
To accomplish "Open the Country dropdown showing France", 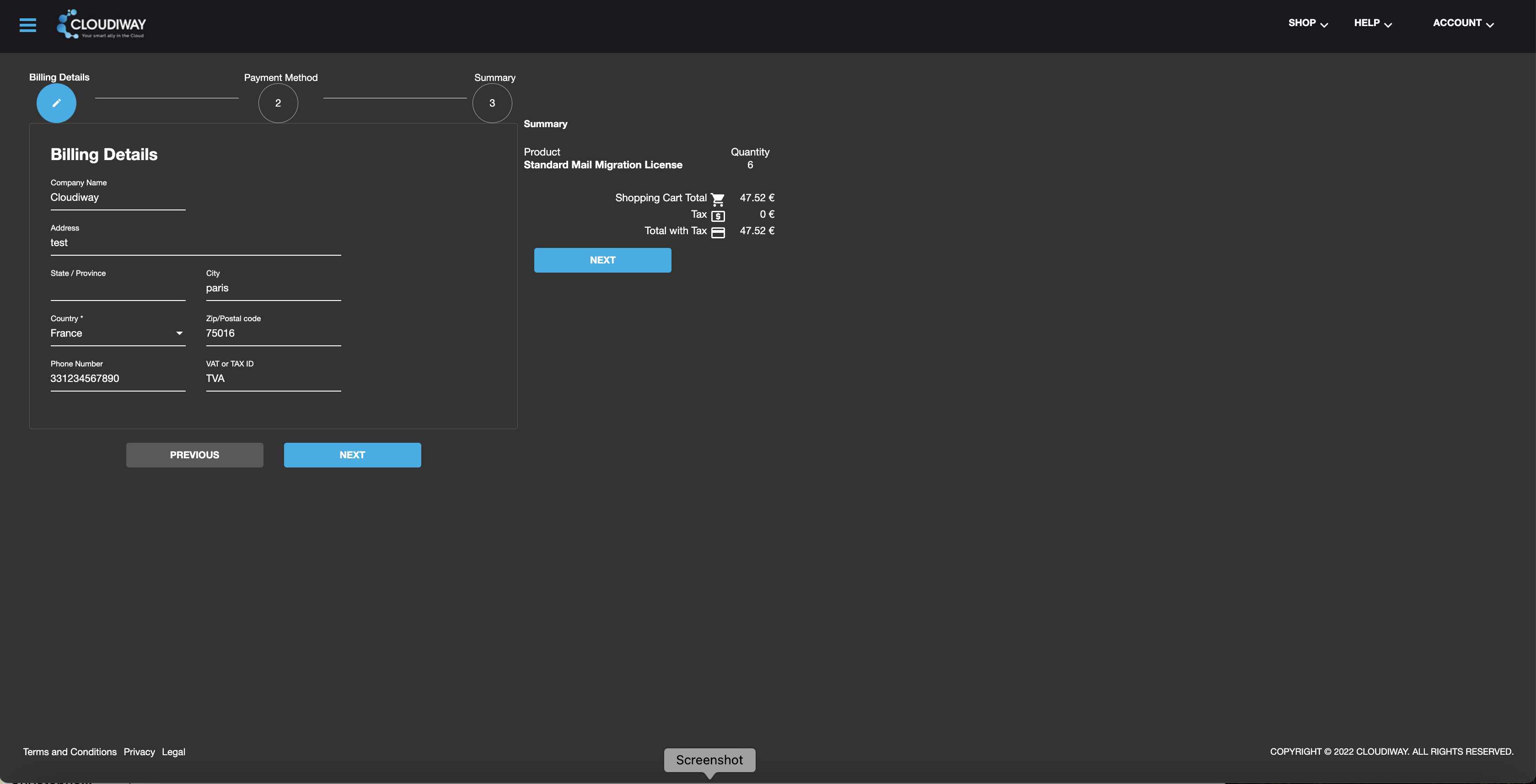I will pyautogui.click(x=118, y=333).
